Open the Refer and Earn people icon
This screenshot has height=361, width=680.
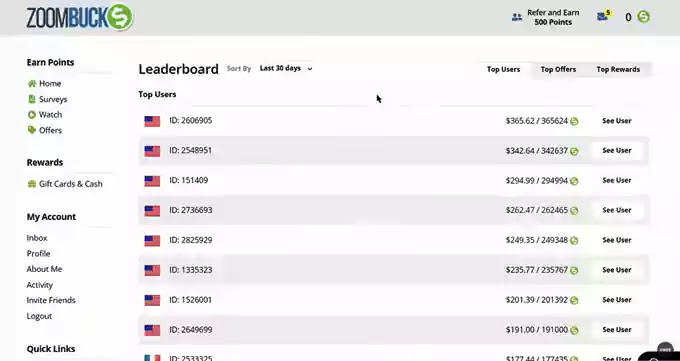(x=517, y=17)
